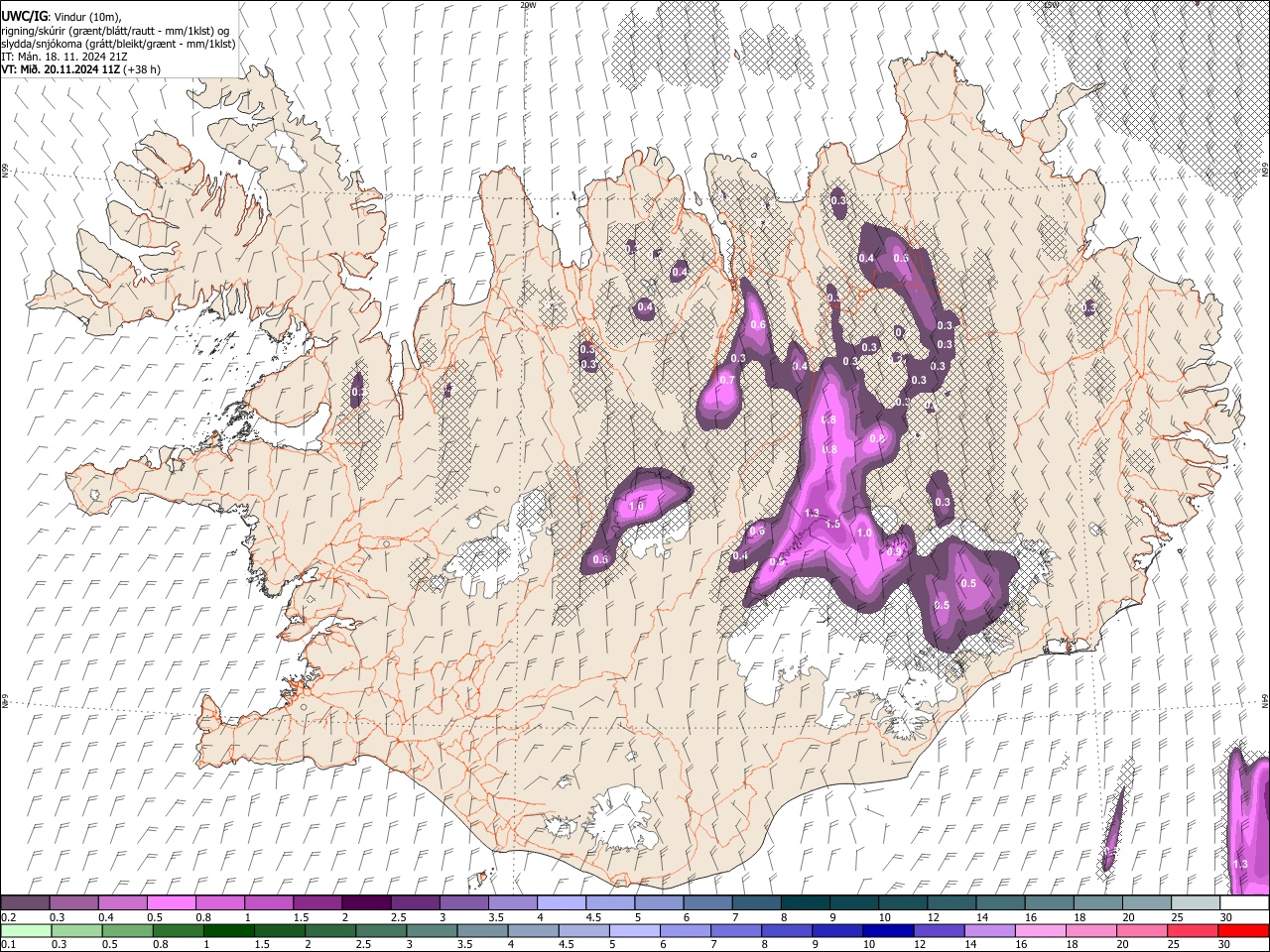1270x952 pixels.
Task: Click the lower legend swatch labeled 0.3
Action: pyautogui.click(x=76, y=930)
